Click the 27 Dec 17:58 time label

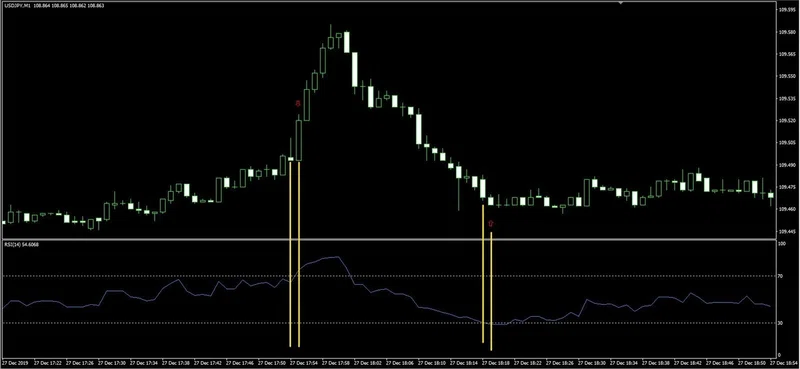click(x=335, y=363)
